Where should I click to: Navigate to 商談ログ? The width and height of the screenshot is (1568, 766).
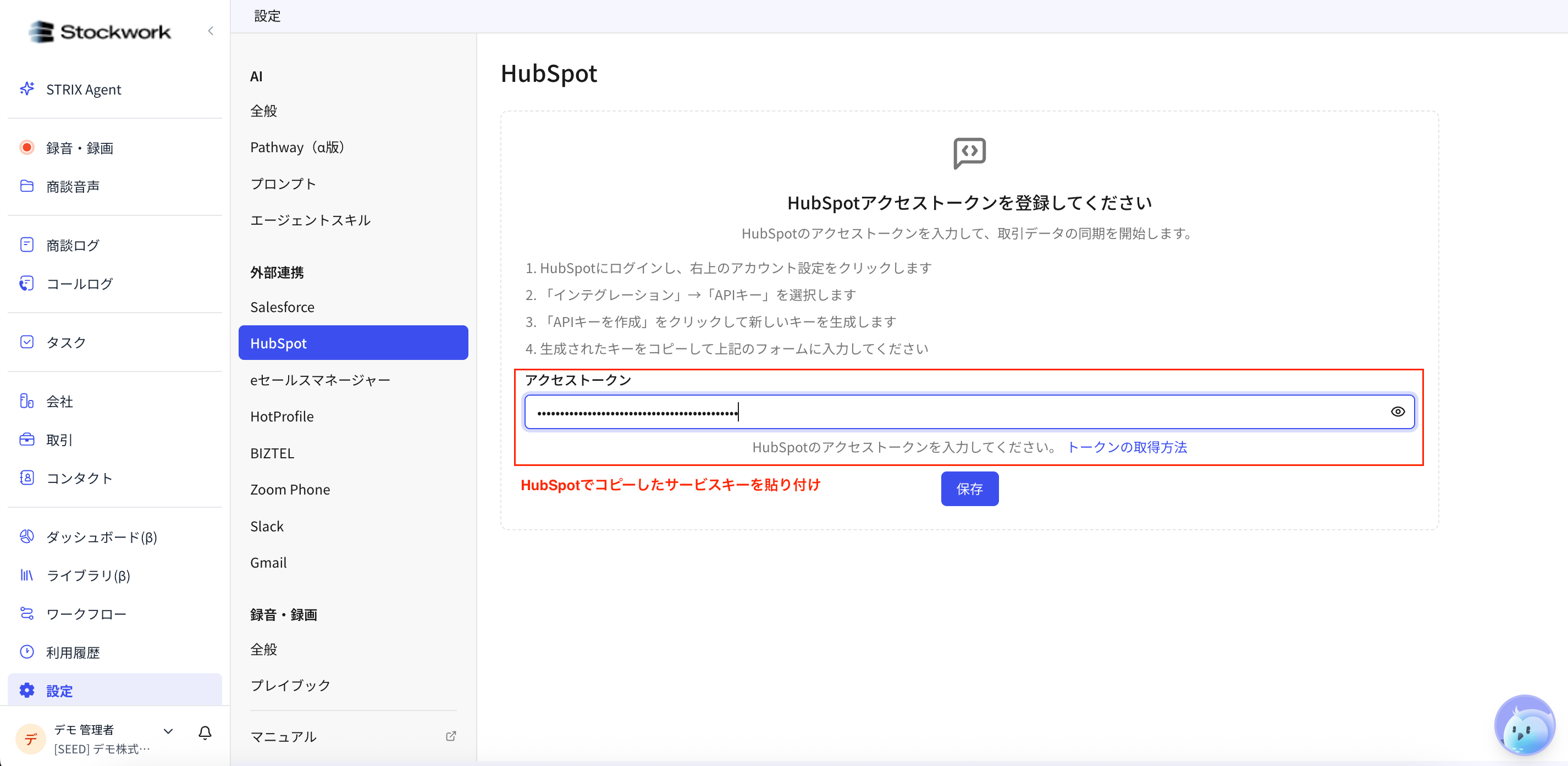73,245
